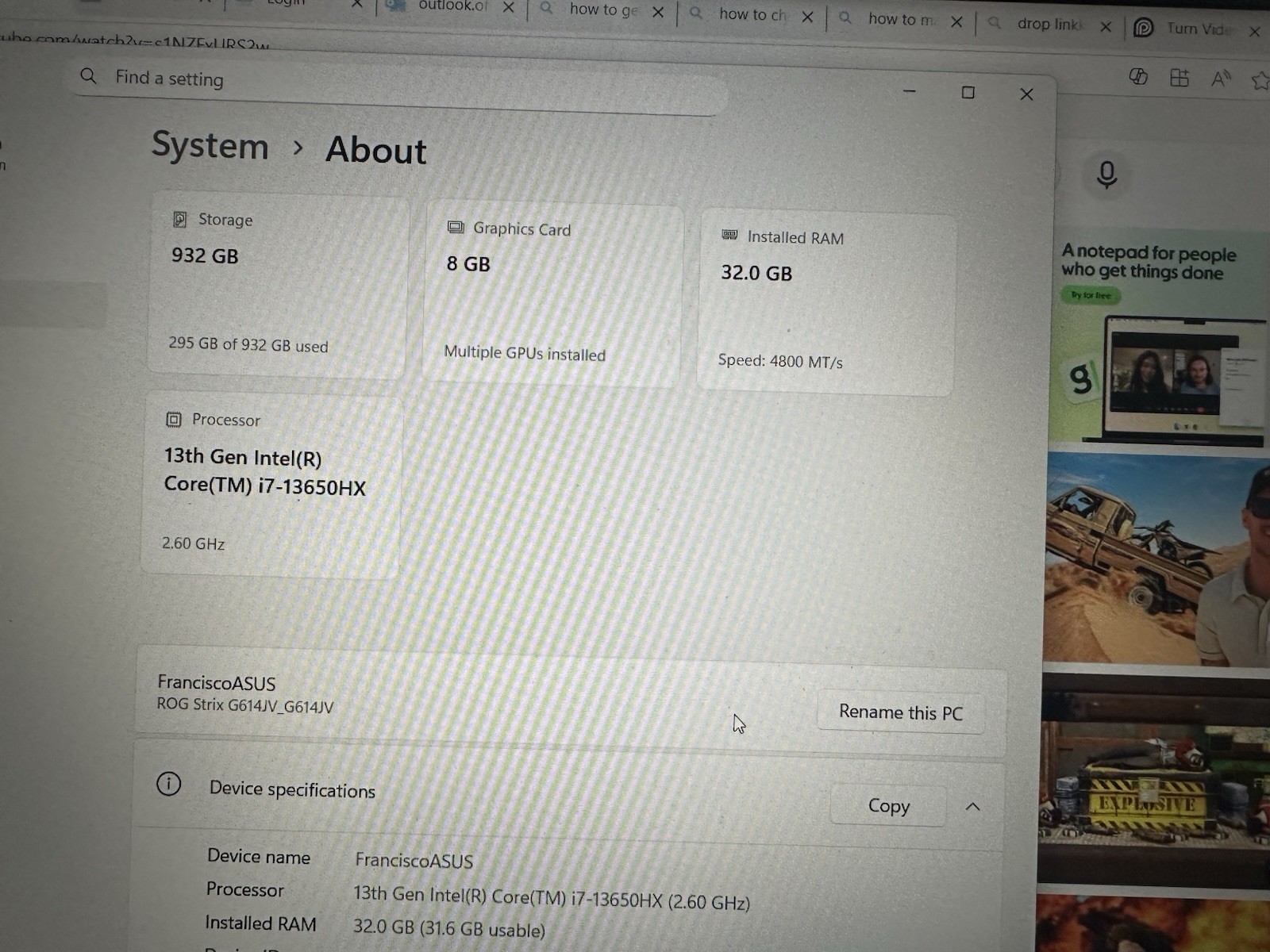The image size is (1270, 952).
Task: Minimize the Settings window
Action: [910, 91]
